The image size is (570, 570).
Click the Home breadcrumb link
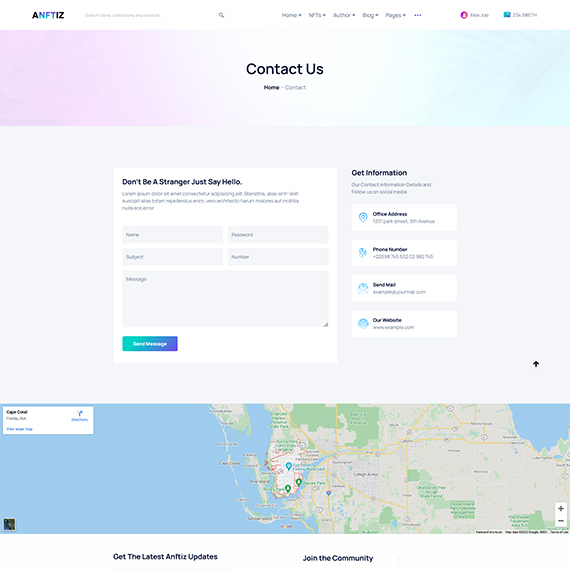coord(271,87)
